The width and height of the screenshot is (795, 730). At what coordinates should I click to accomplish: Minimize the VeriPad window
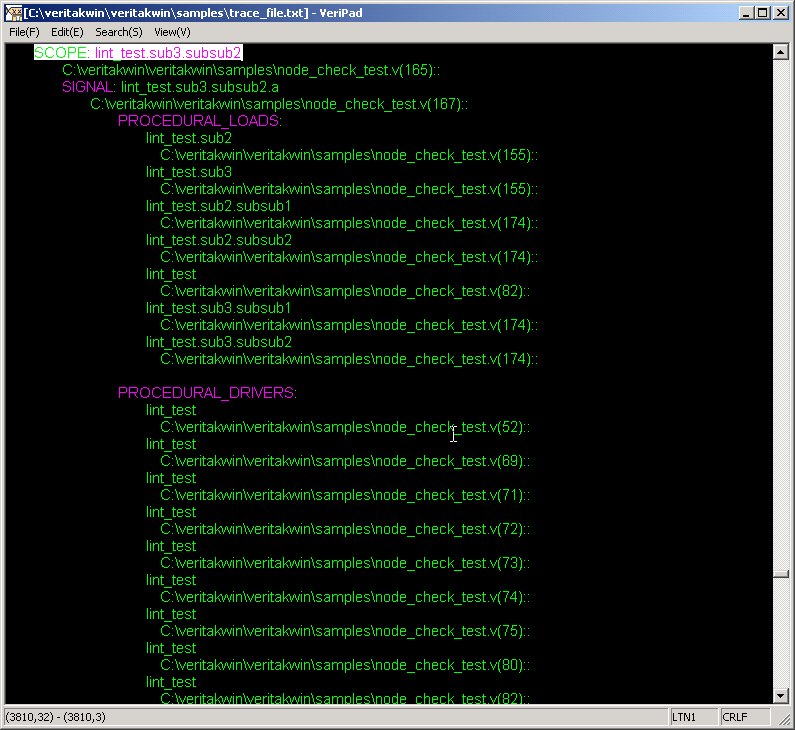(x=745, y=13)
